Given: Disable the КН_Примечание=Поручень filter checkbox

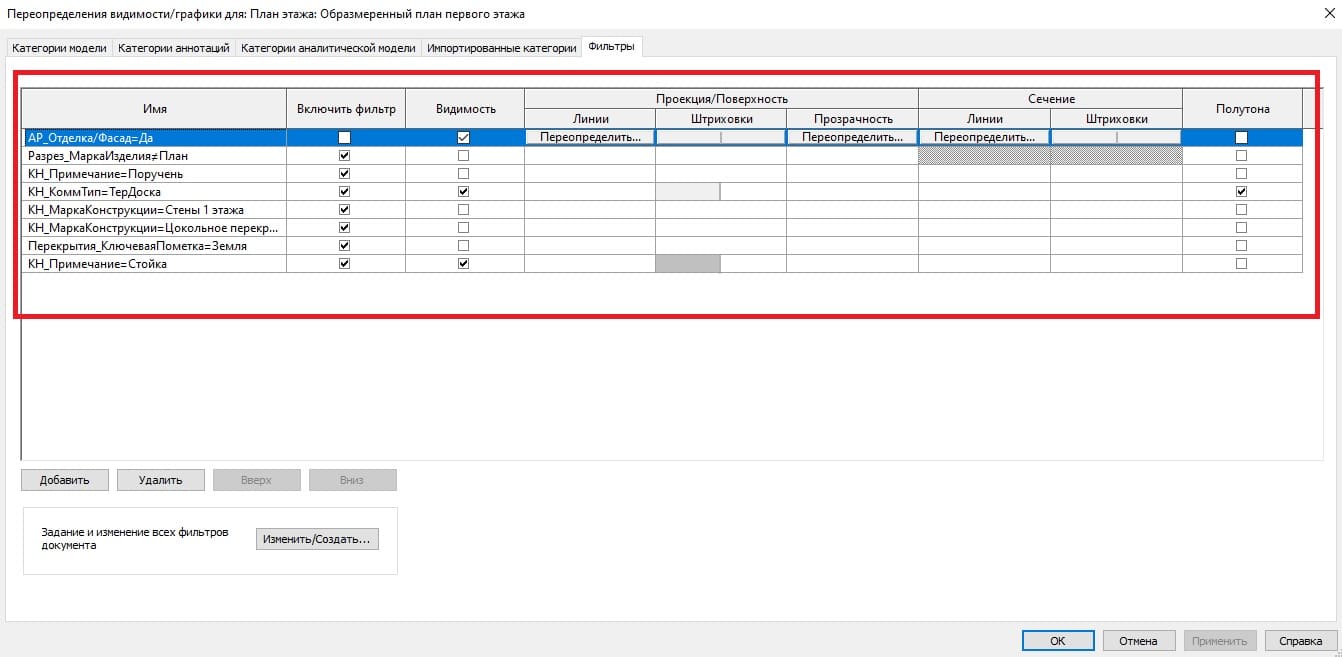Looking at the screenshot, I should (x=345, y=174).
